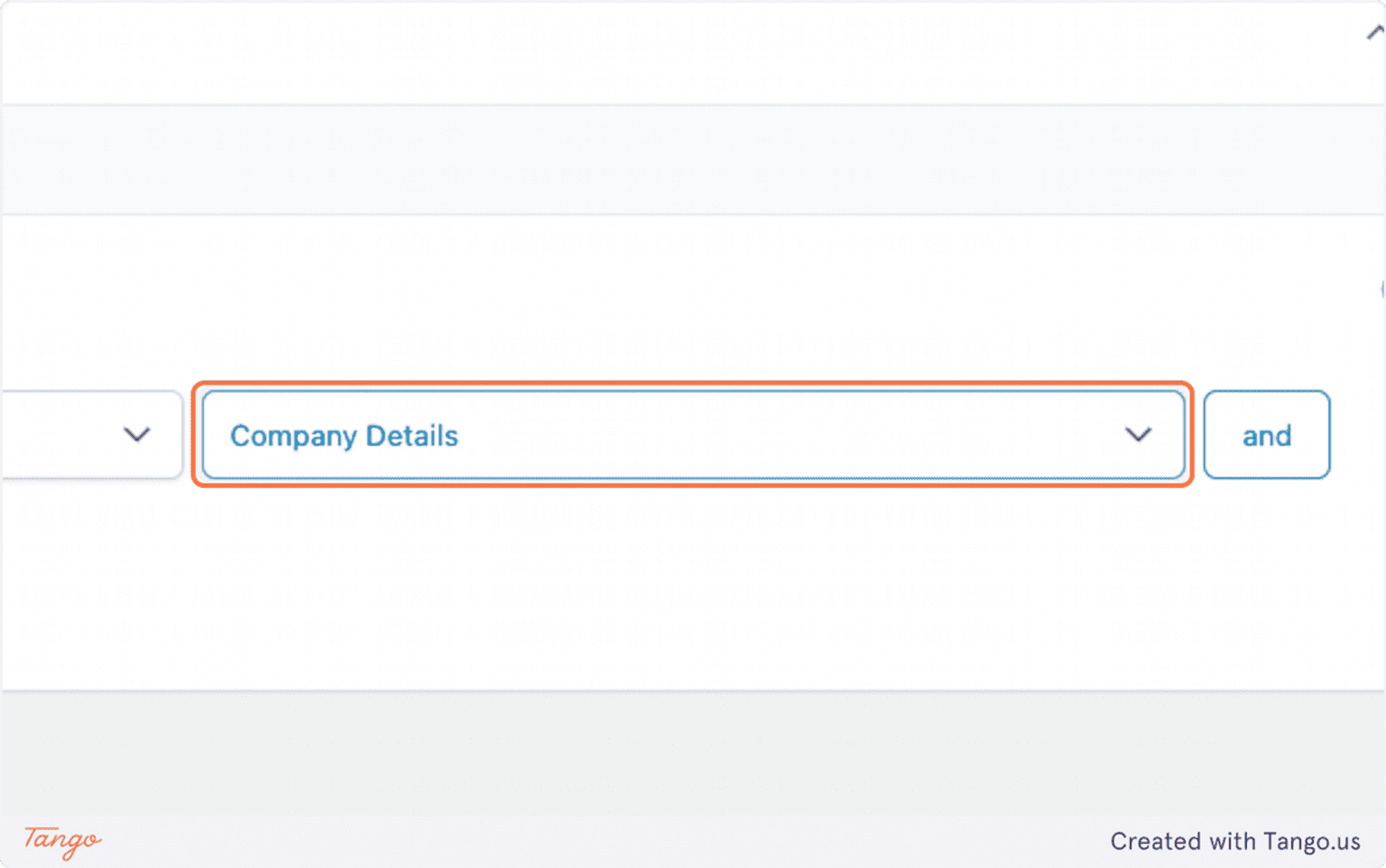The width and height of the screenshot is (1386, 868).
Task: Click the chevron inside Company Details field
Action: coord(1138,435)
